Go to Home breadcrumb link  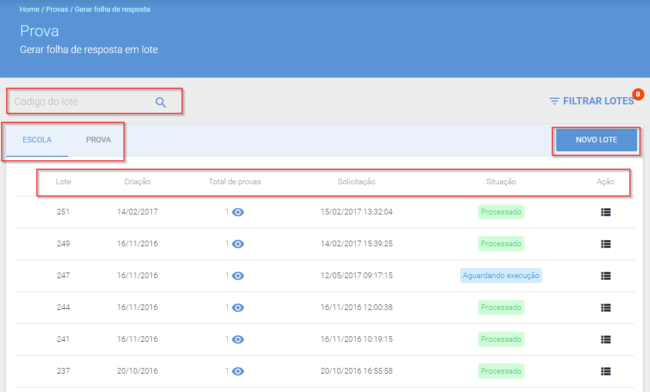click(29, 9)
